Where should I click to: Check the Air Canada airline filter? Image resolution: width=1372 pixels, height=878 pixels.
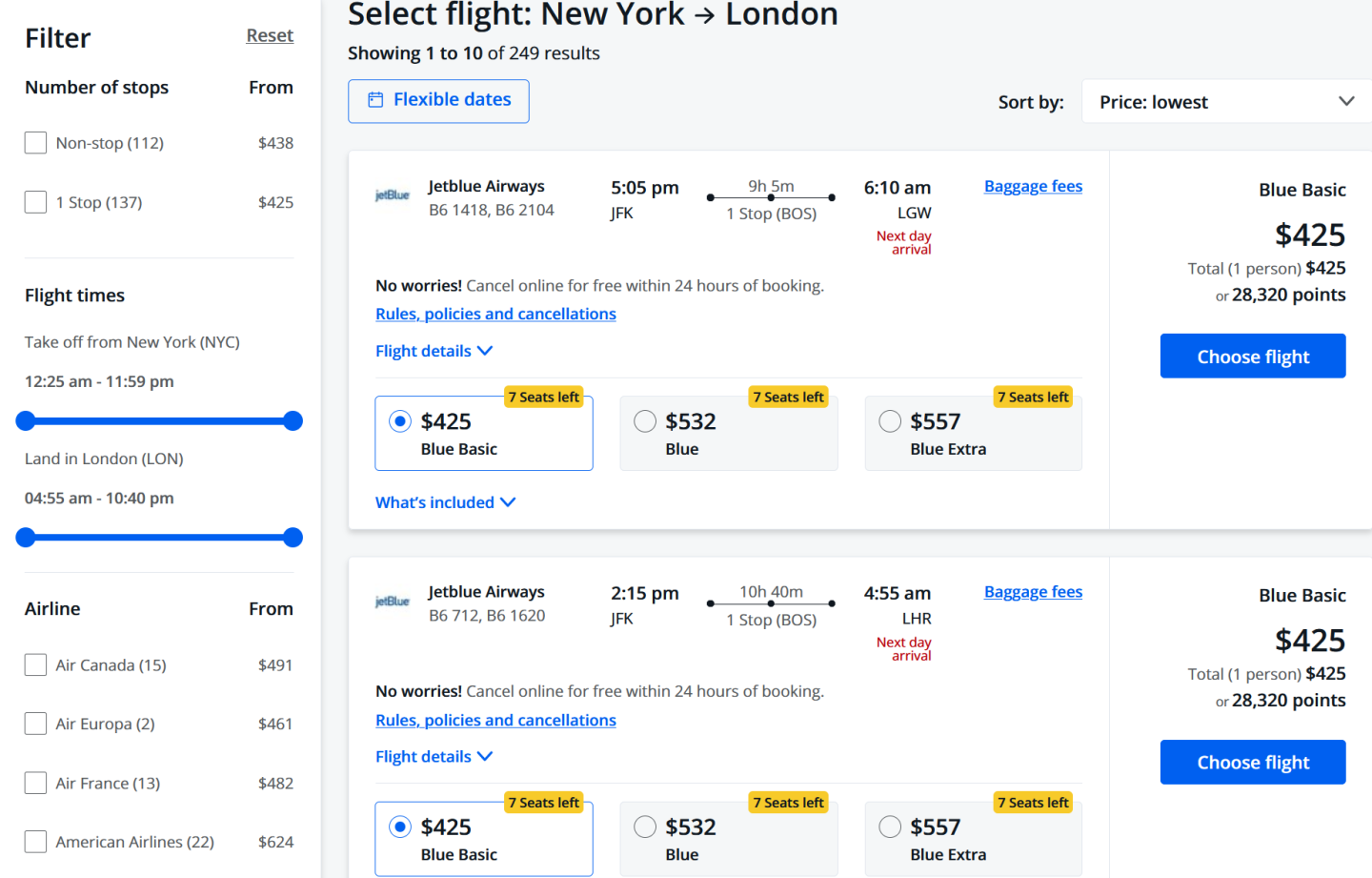[35, 665]
